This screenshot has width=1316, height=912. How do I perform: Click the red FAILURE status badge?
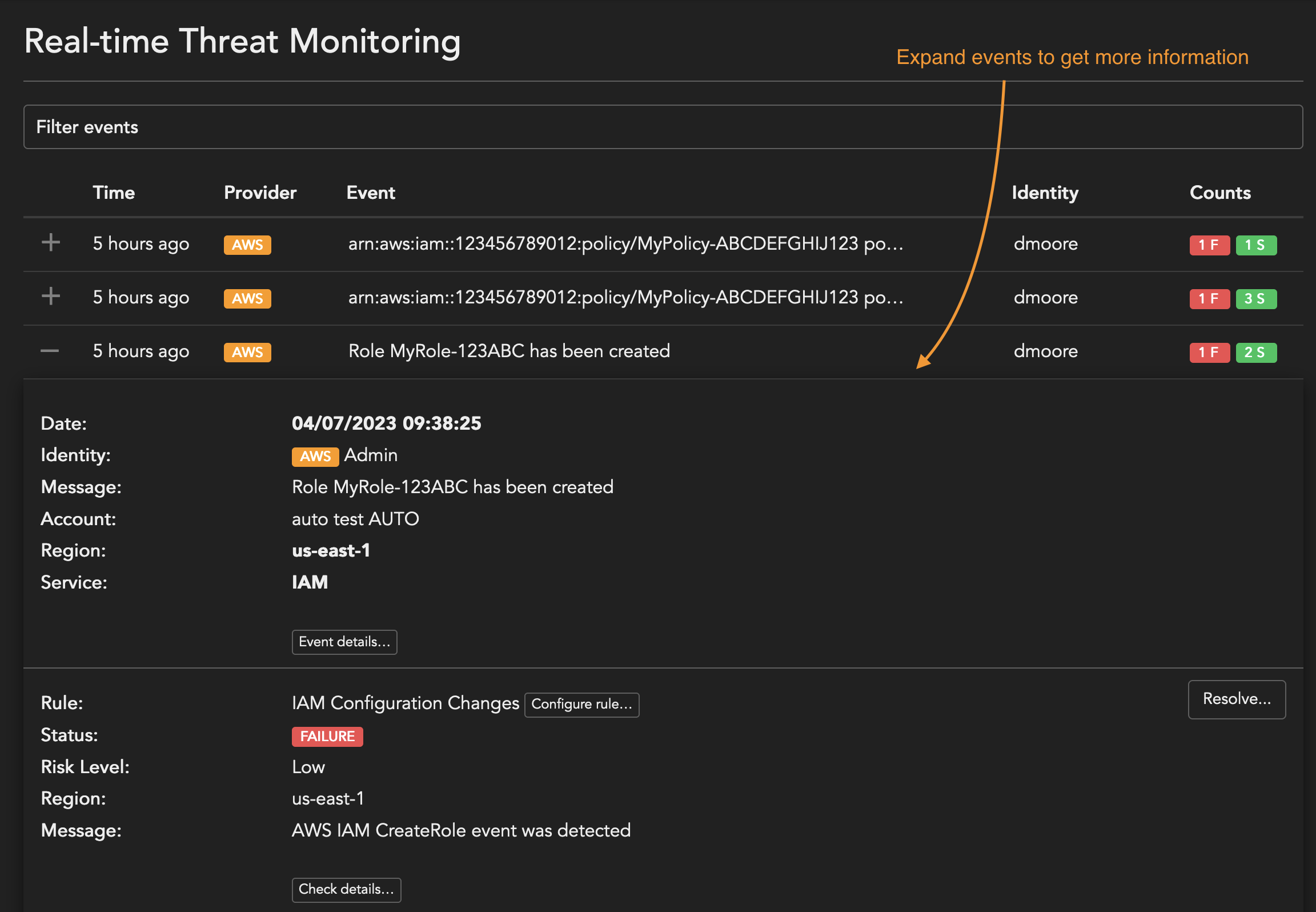327,737
